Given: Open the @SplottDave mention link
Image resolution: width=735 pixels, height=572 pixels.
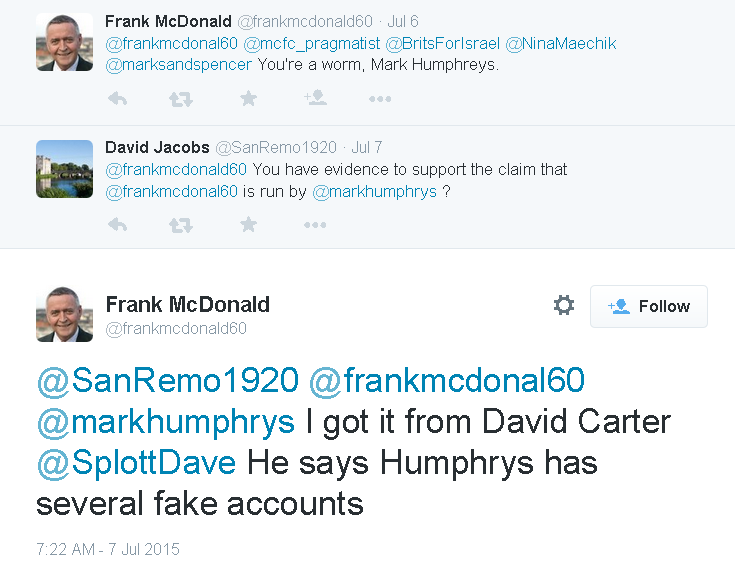Looking at the screenshot, I should point(136,463).
